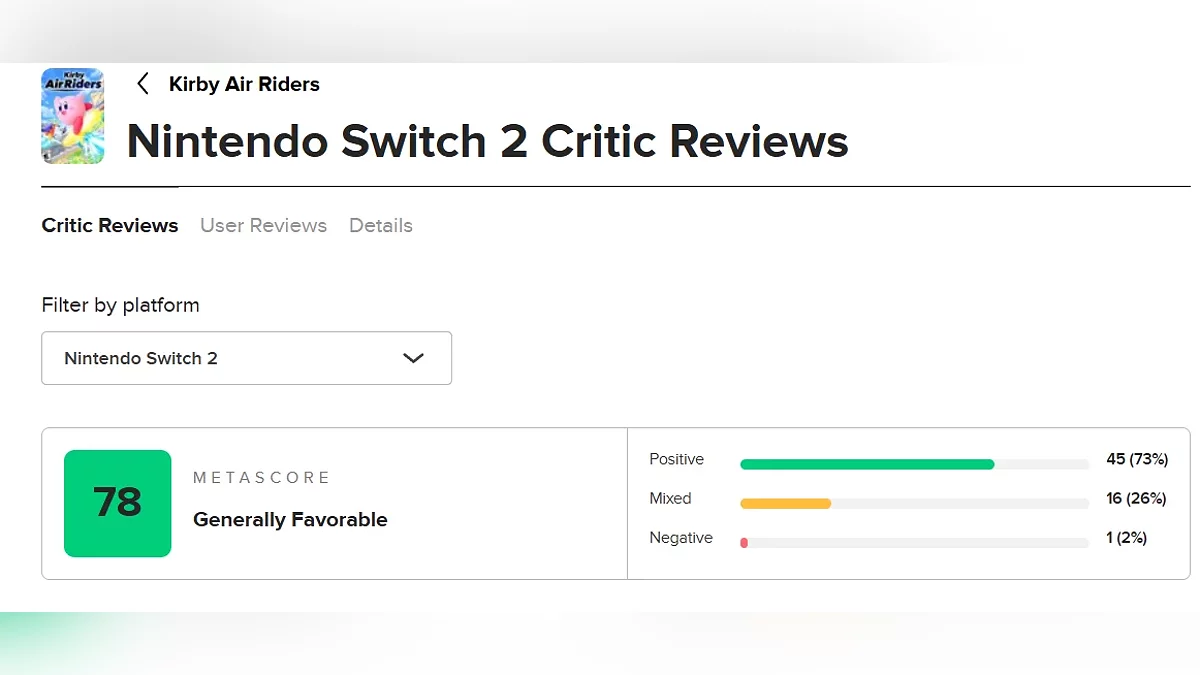
Task: Filter by Negative reviews label
Action: coord(681,537)
